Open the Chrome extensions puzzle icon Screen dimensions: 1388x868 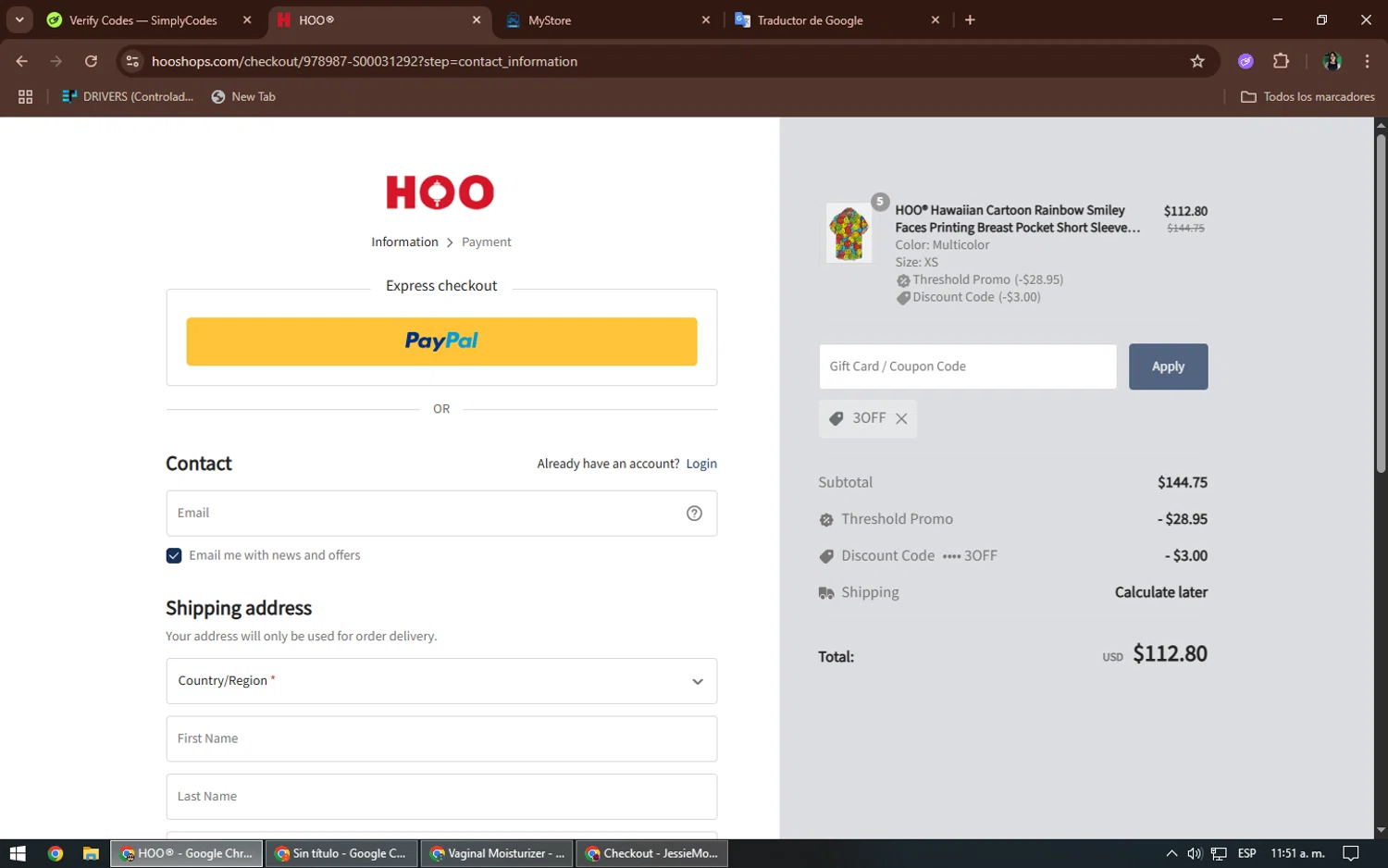[1281, 61]
